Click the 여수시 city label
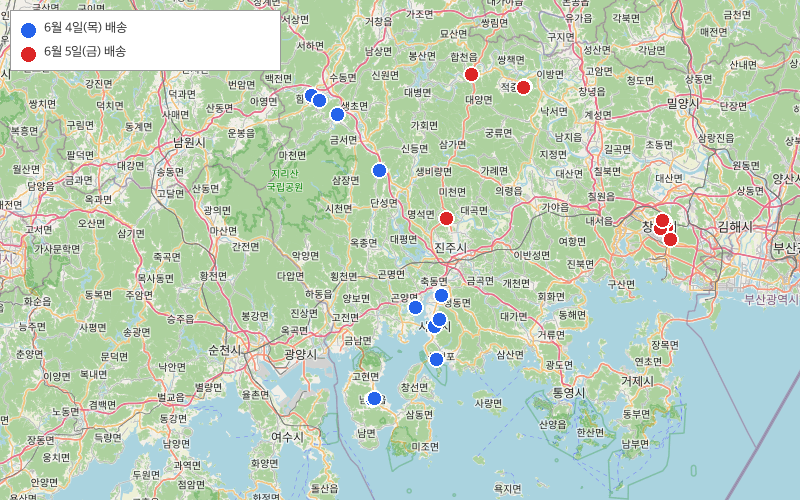The height and width of the screenshot is (500, 800). click(x=287, y=437)
